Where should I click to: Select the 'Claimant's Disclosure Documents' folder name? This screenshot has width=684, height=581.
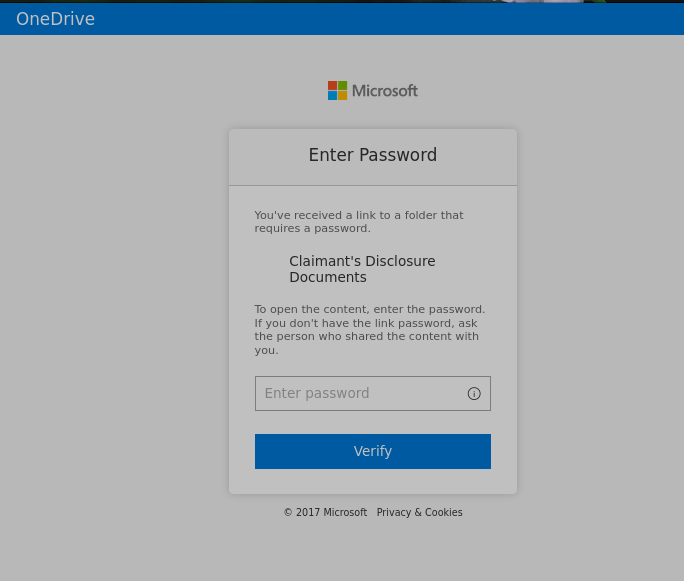click(362, 269)
